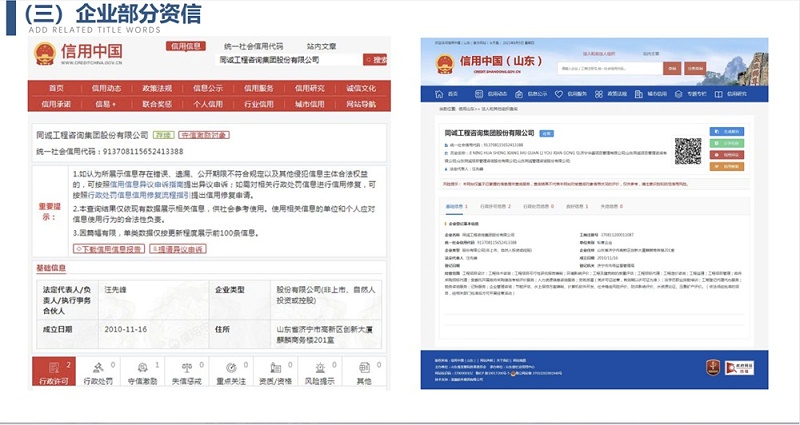
Task: Open 诚信文化 in red navigation bar
Action: click(361, 88)
